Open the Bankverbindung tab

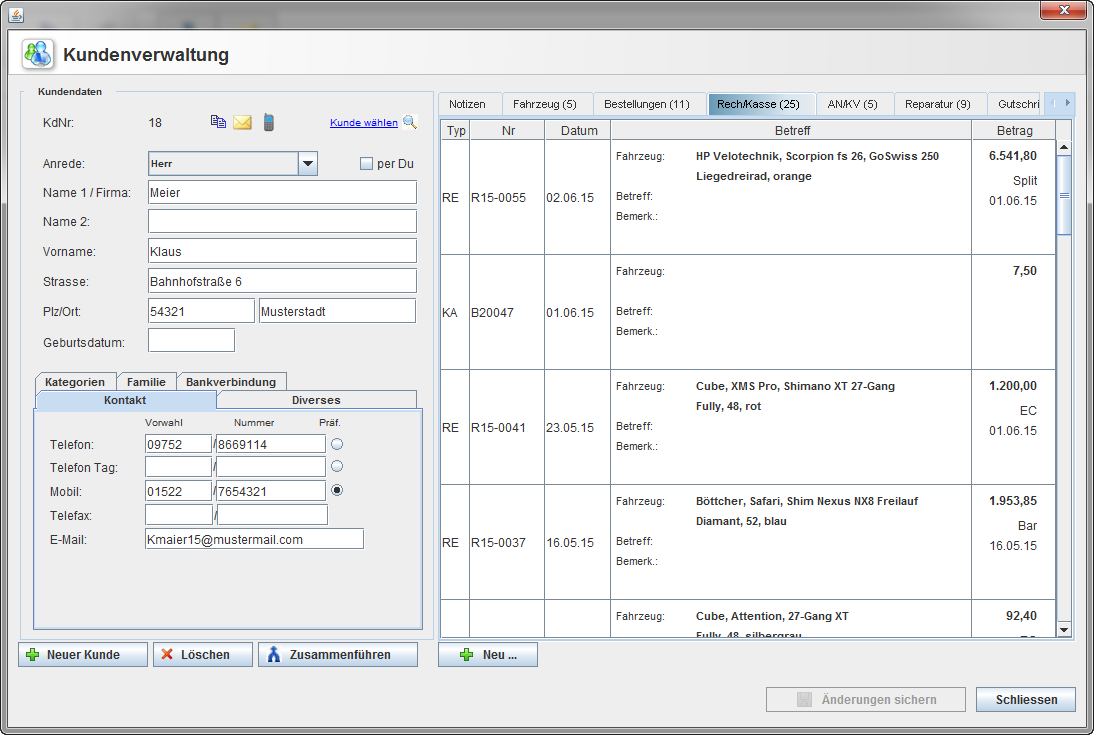point(232,382)
